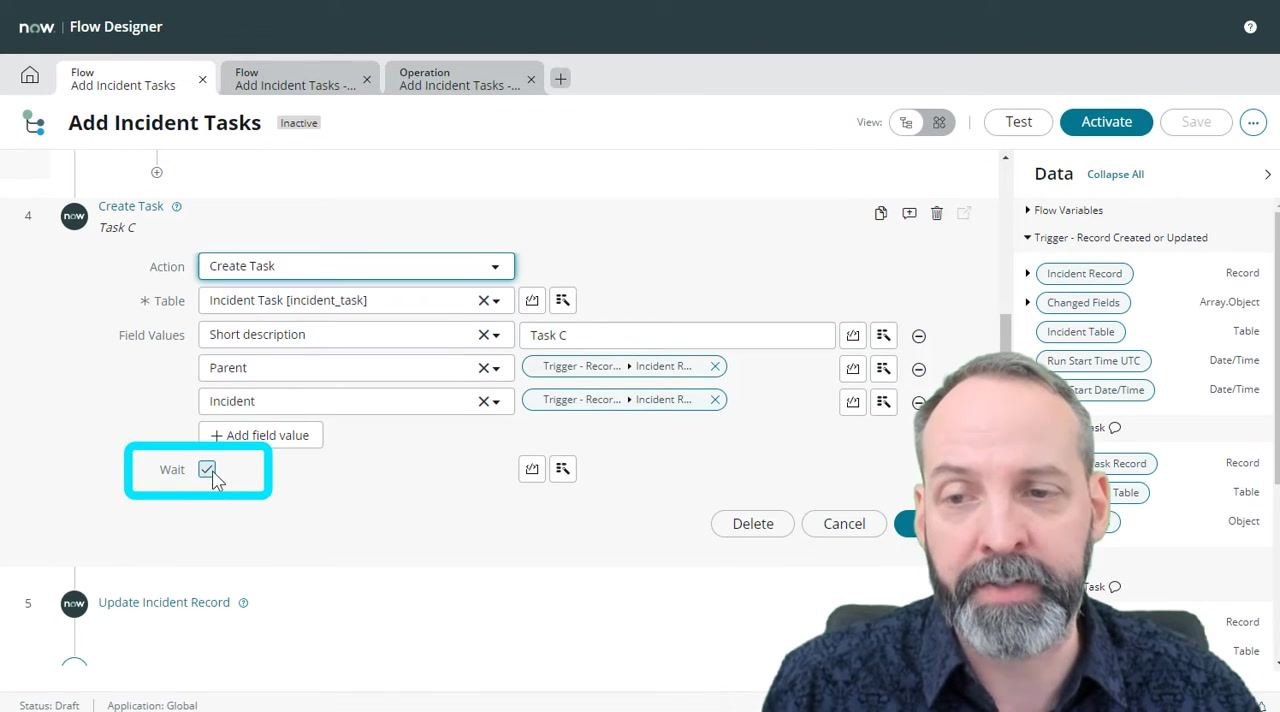Add a step with the plus circle
The width and height of the screenshot is (1280, 712).
click(157, 172)
